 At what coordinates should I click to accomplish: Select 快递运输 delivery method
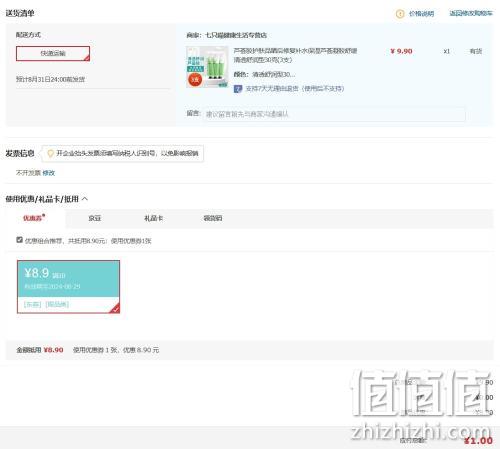click(x=53, y=53)
